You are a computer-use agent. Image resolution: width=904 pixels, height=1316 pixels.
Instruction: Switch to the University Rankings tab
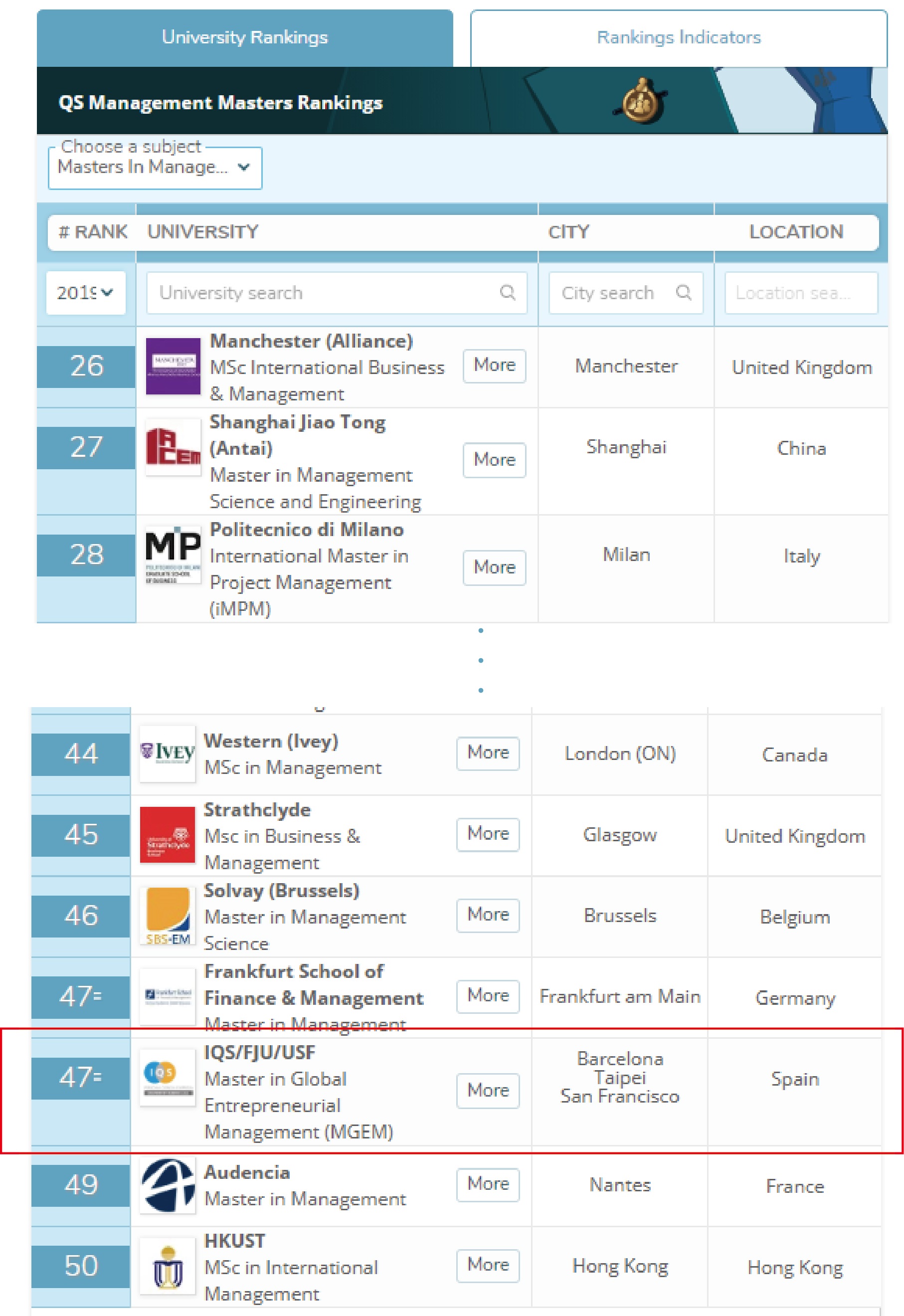point(245,37)
